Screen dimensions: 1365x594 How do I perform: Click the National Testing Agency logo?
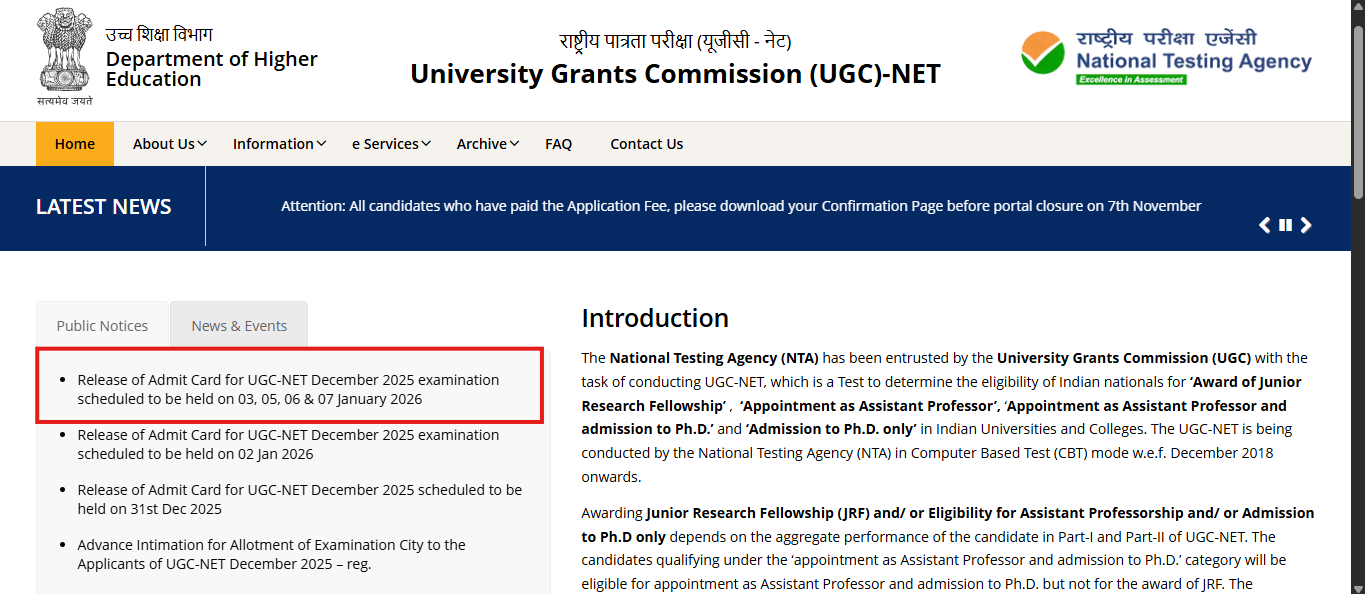1164,57
